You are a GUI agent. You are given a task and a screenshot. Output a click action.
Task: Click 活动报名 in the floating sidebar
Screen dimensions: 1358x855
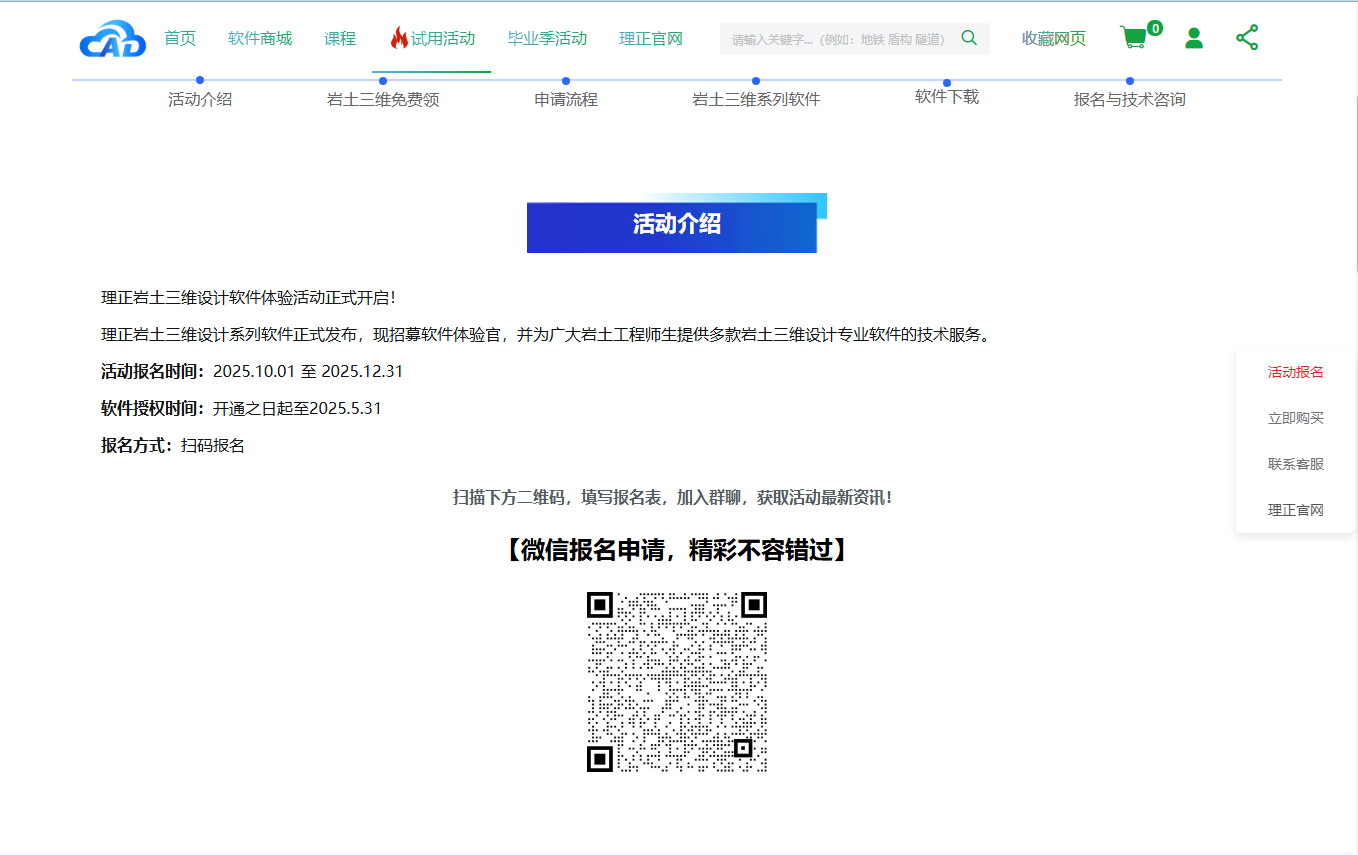[1295, 372]
